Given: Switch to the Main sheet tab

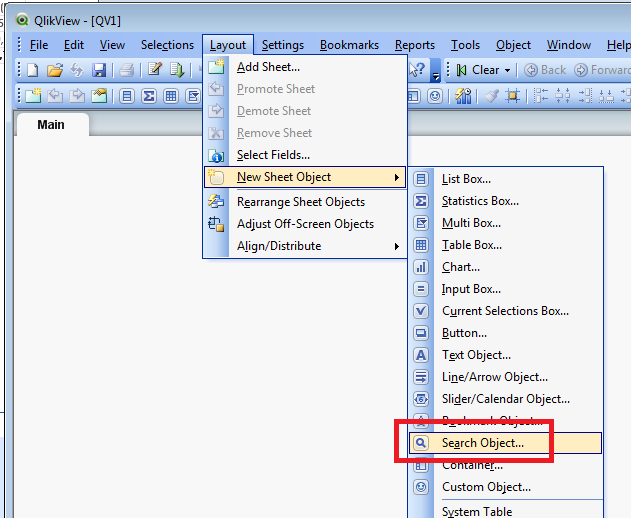Looking at the screenshot, I should click(x=52, y=124).
